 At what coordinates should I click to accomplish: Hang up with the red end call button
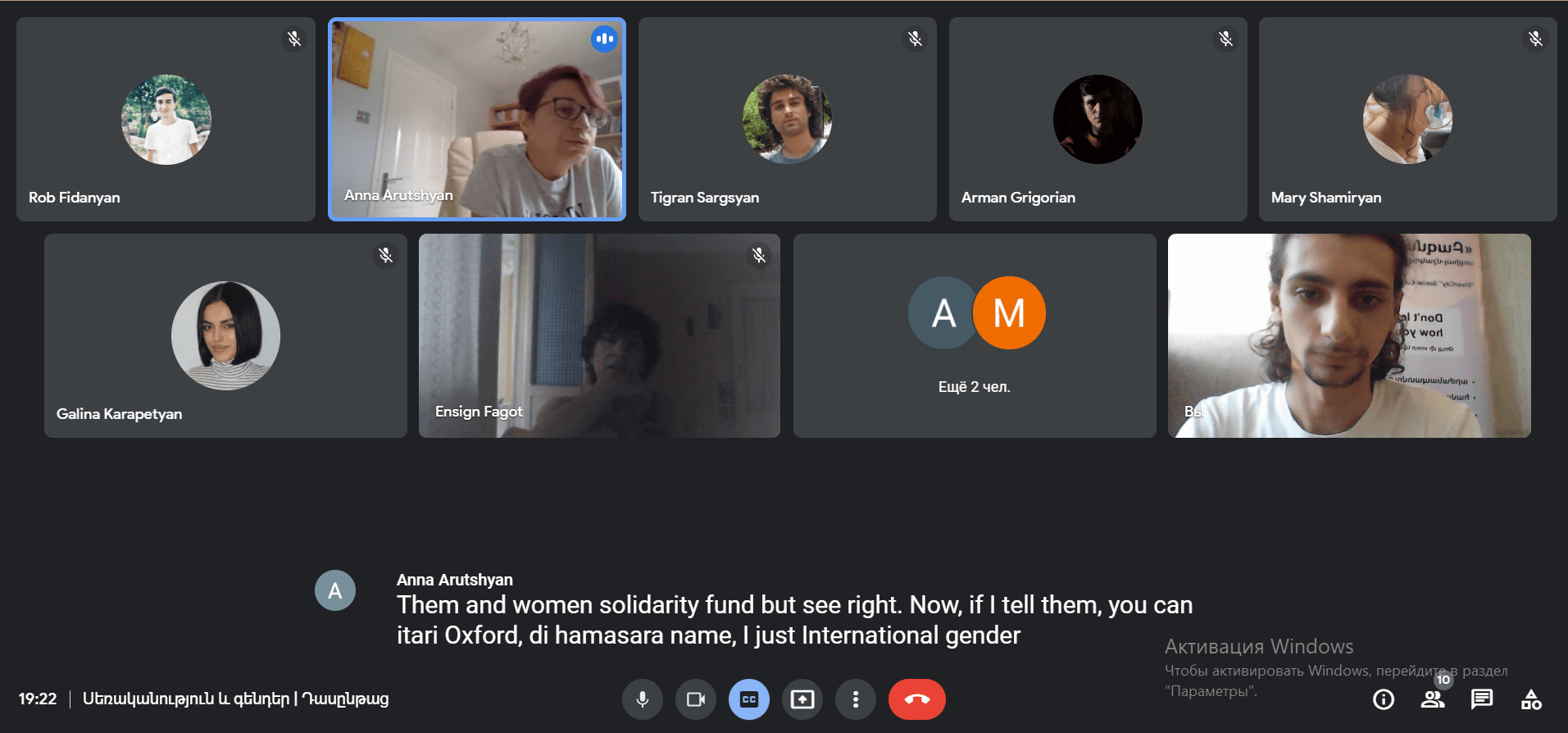(917, 699)
